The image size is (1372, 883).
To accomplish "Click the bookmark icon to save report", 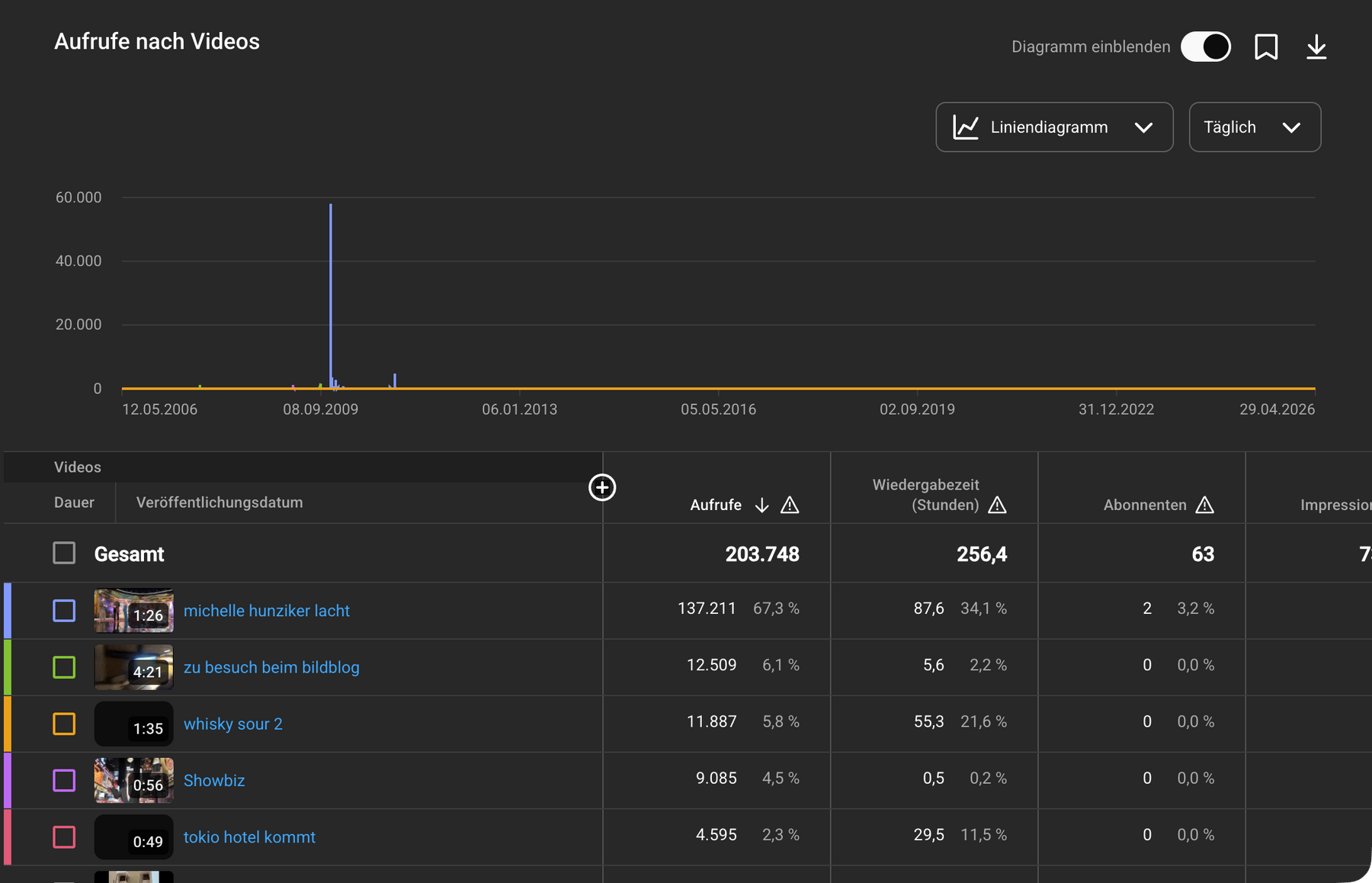I will pos(1266,47).
